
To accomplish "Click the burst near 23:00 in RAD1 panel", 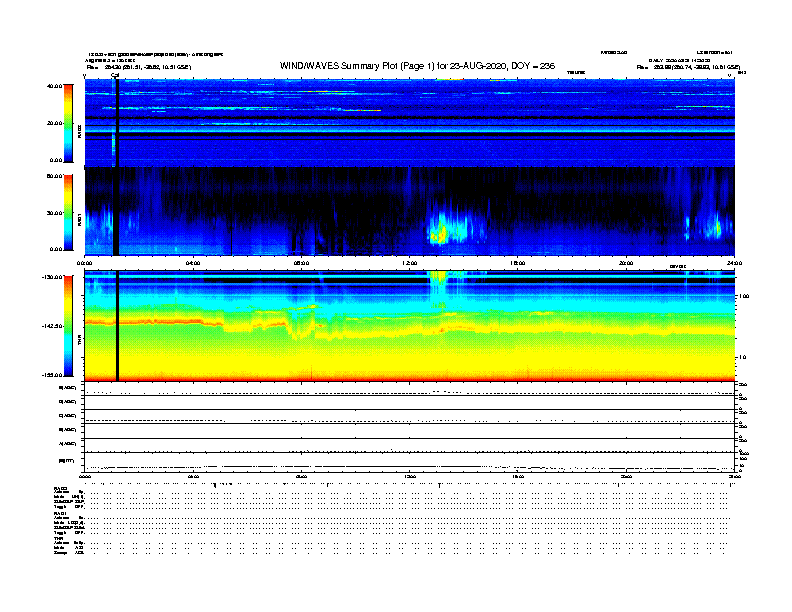I will click(716, 227).
